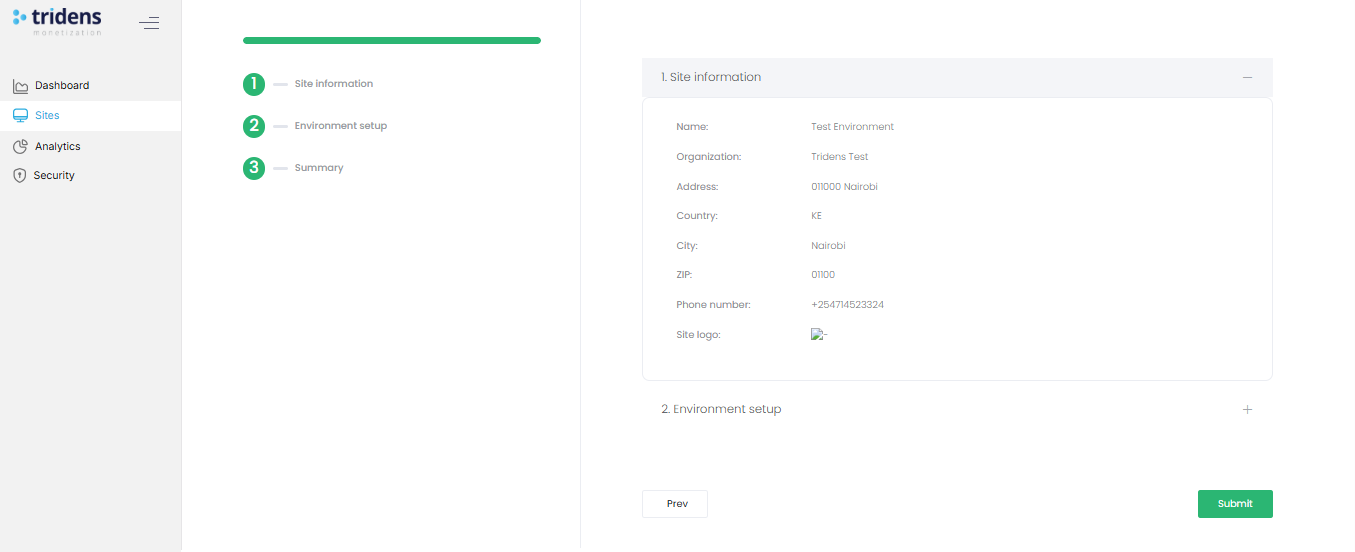Screen dimensions: 1355x552
Task: Click the Address: field label
Action: click(x=697, y=187)
